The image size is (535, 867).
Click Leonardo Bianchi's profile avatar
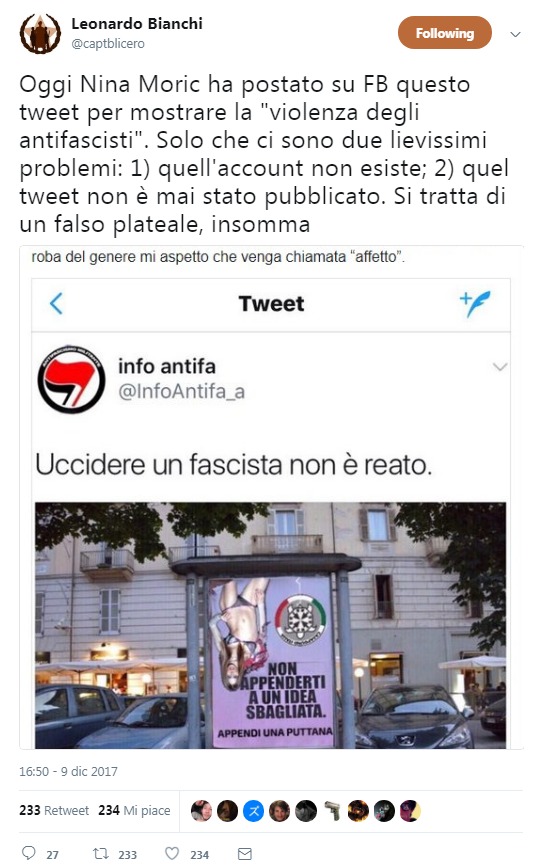tap(40, 33)
